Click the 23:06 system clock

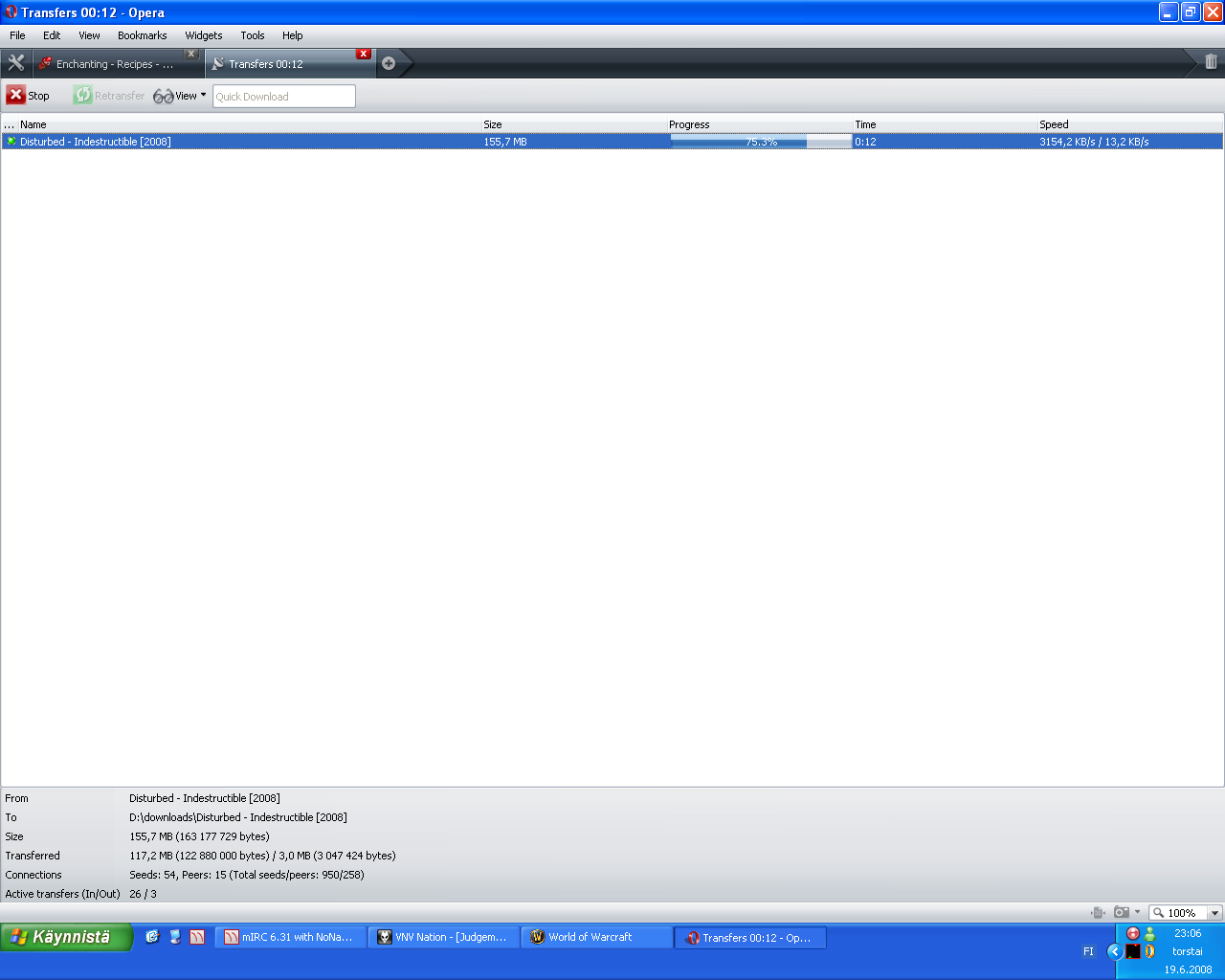tap(1188, 933)
